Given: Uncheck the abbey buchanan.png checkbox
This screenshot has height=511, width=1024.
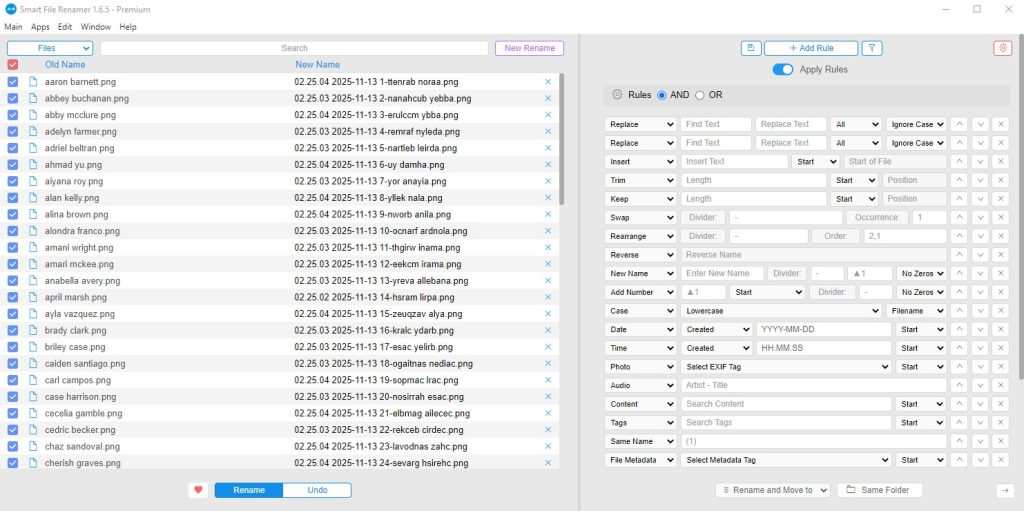Looking at the screenshot, I should coord(13,99).
